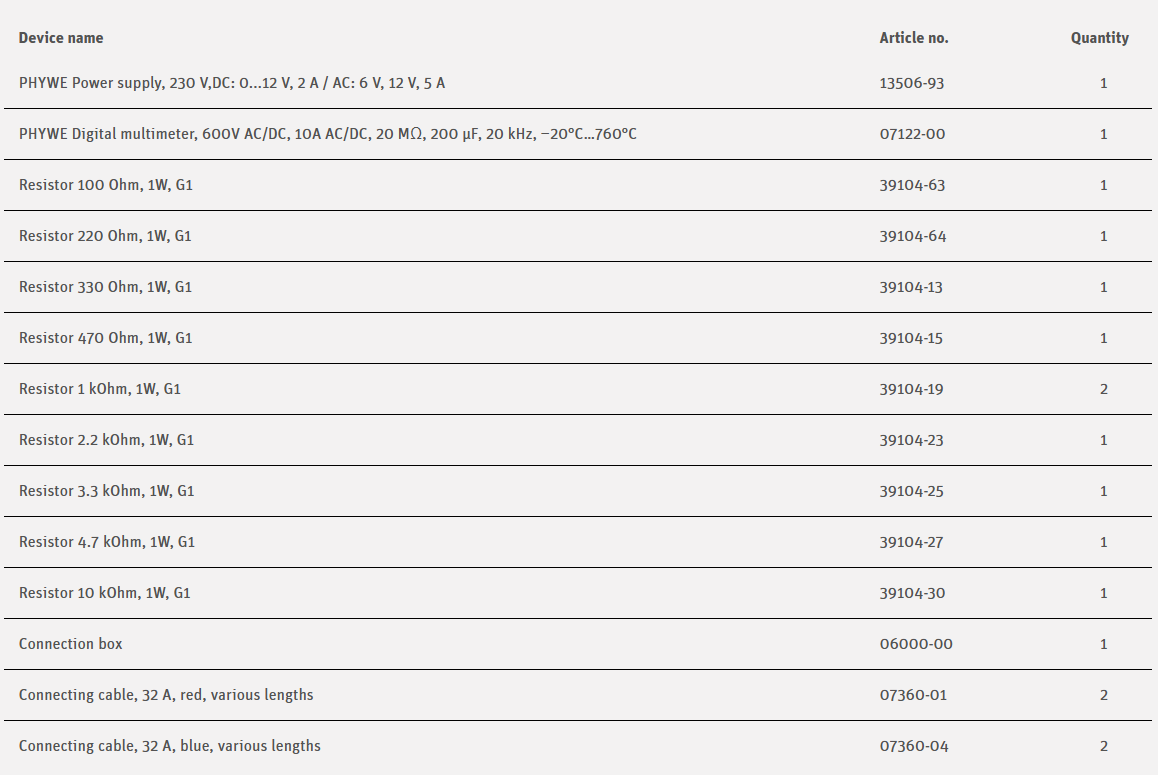Select the PHYWE Digital multimeter entry
This screenshot has height=775, width=1158.
(x=327, y=134)
